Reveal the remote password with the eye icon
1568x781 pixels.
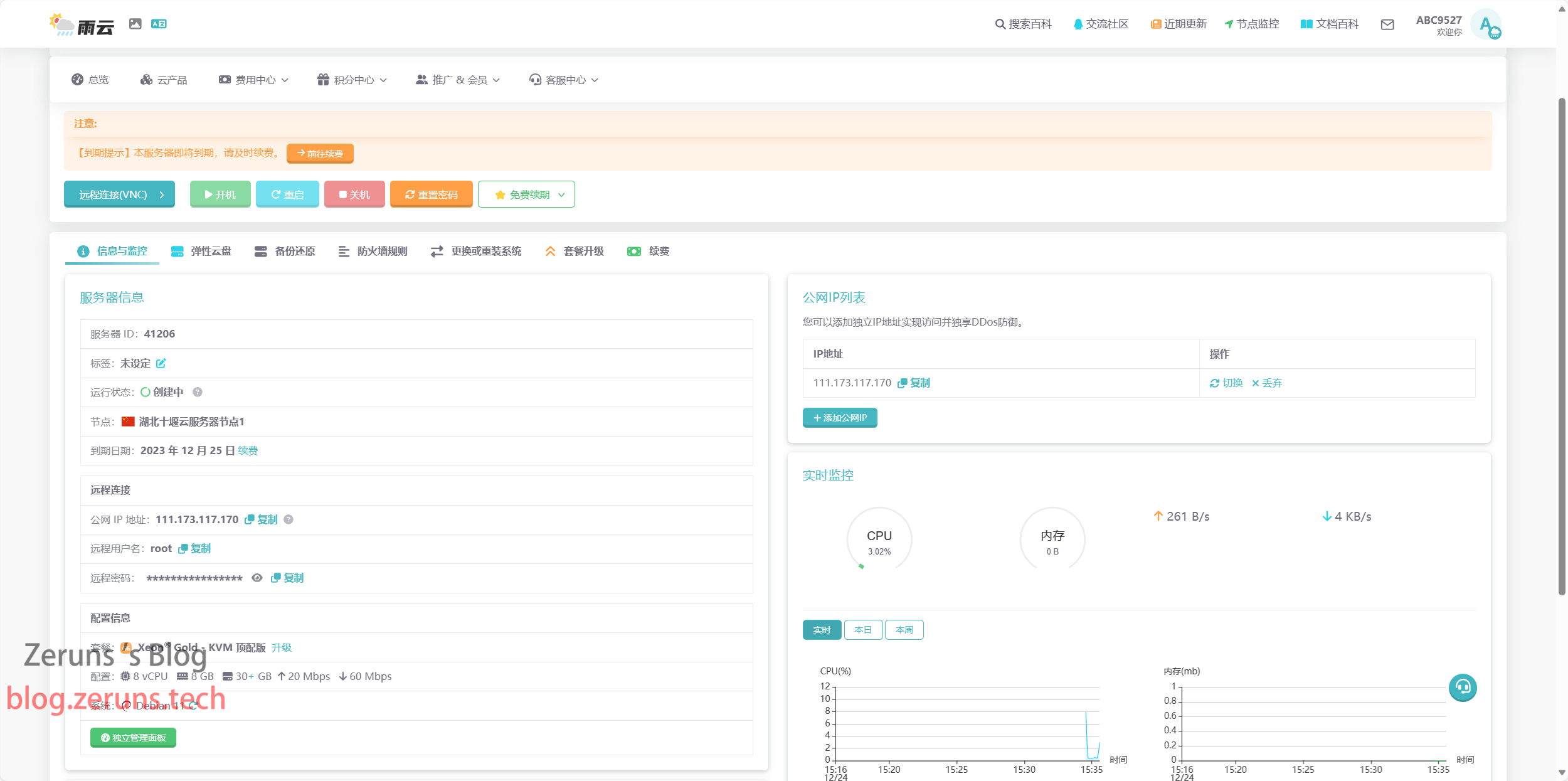(x=257, y=578)
